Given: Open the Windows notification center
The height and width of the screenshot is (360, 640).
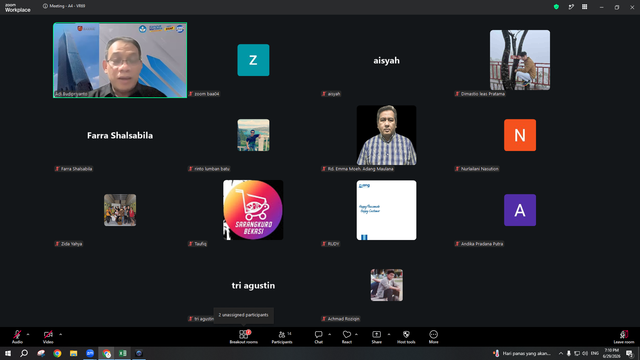Looking at the screenshot, I should pyautogui.click(x=629, y=353).
